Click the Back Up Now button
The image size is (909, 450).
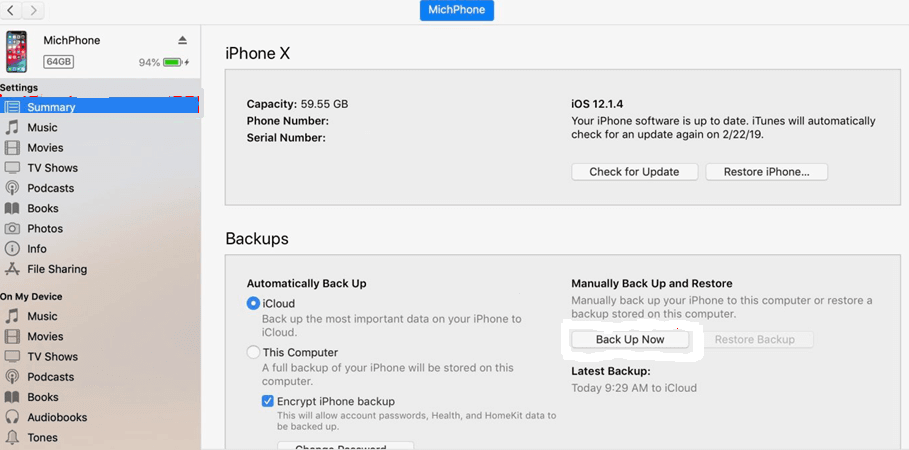(x=630, y=340)
